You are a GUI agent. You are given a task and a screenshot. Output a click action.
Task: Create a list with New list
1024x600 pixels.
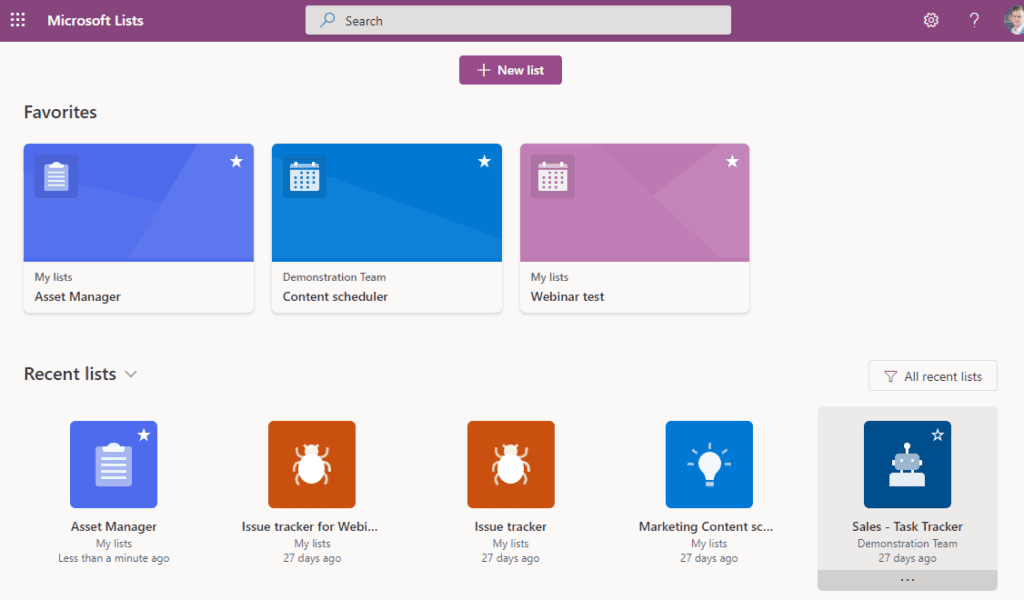tap(510, 70)
